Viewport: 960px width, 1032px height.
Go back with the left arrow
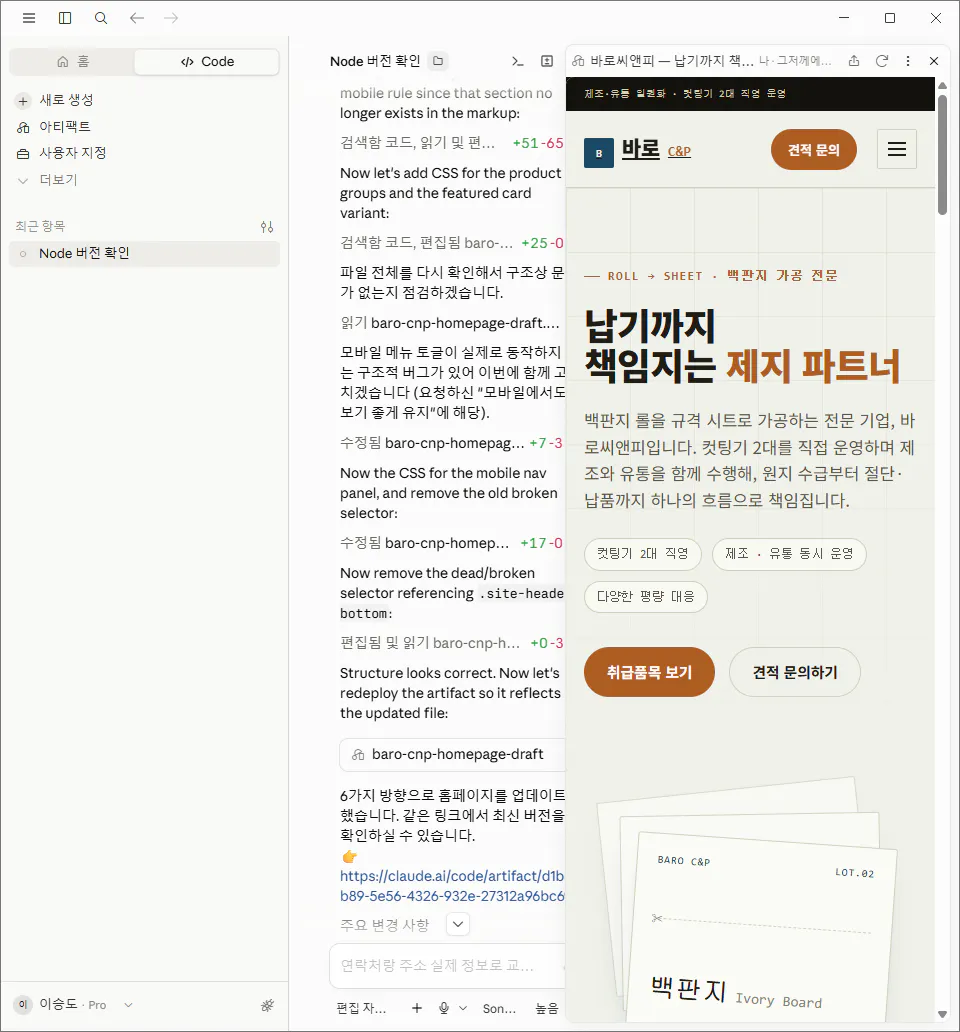click(x=136, y=18)
